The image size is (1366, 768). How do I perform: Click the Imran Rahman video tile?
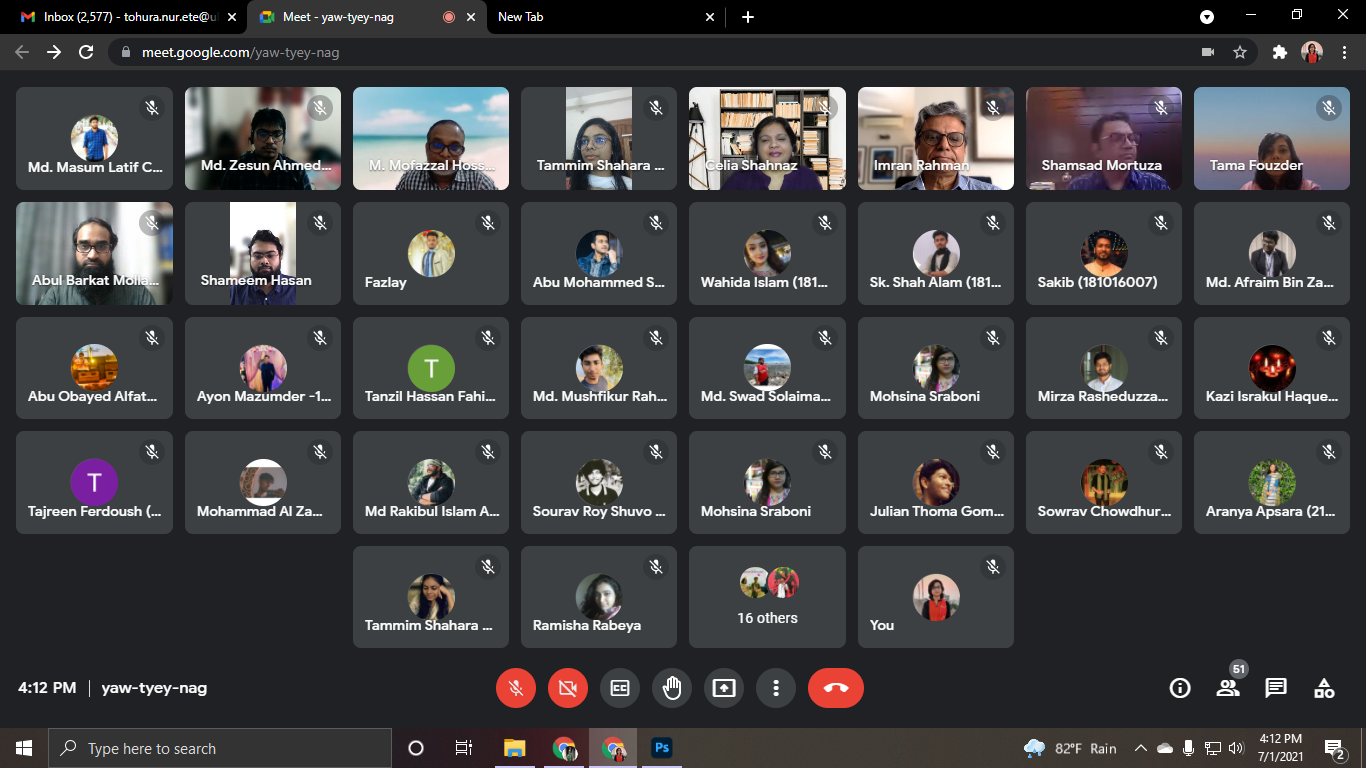tap(935, 138)
